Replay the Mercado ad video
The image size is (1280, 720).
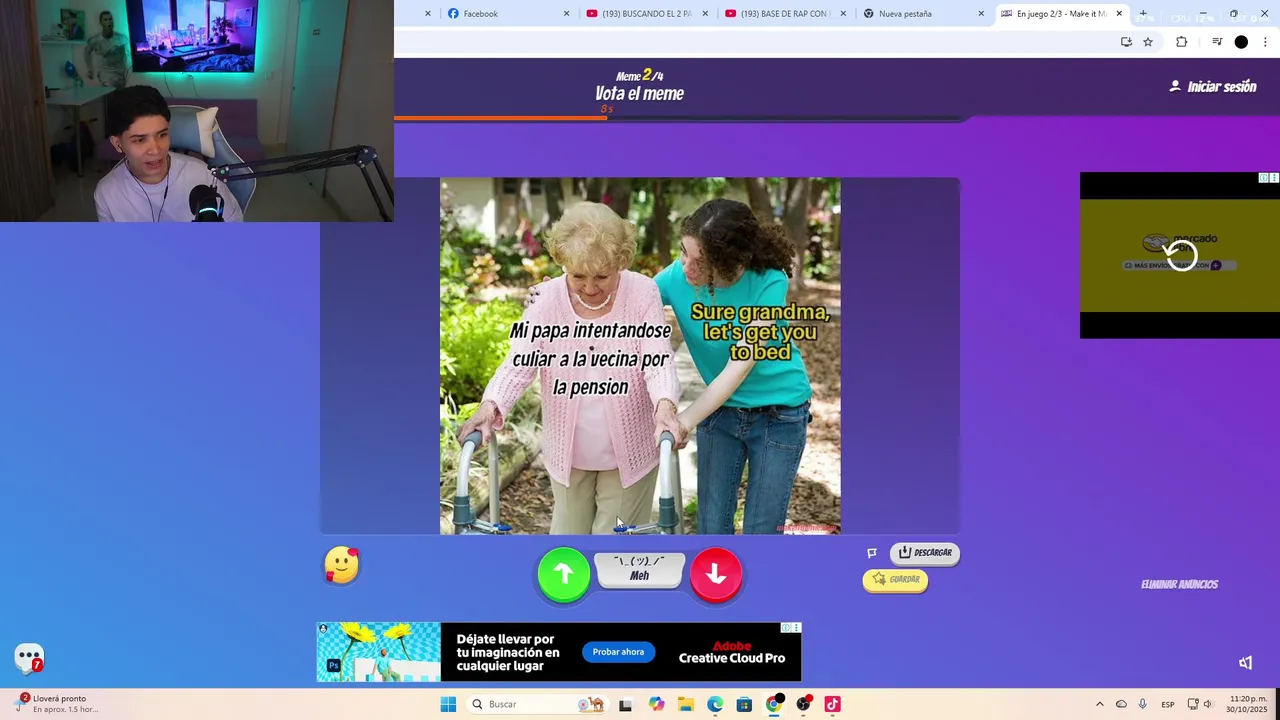click(x=1182, y=256)
